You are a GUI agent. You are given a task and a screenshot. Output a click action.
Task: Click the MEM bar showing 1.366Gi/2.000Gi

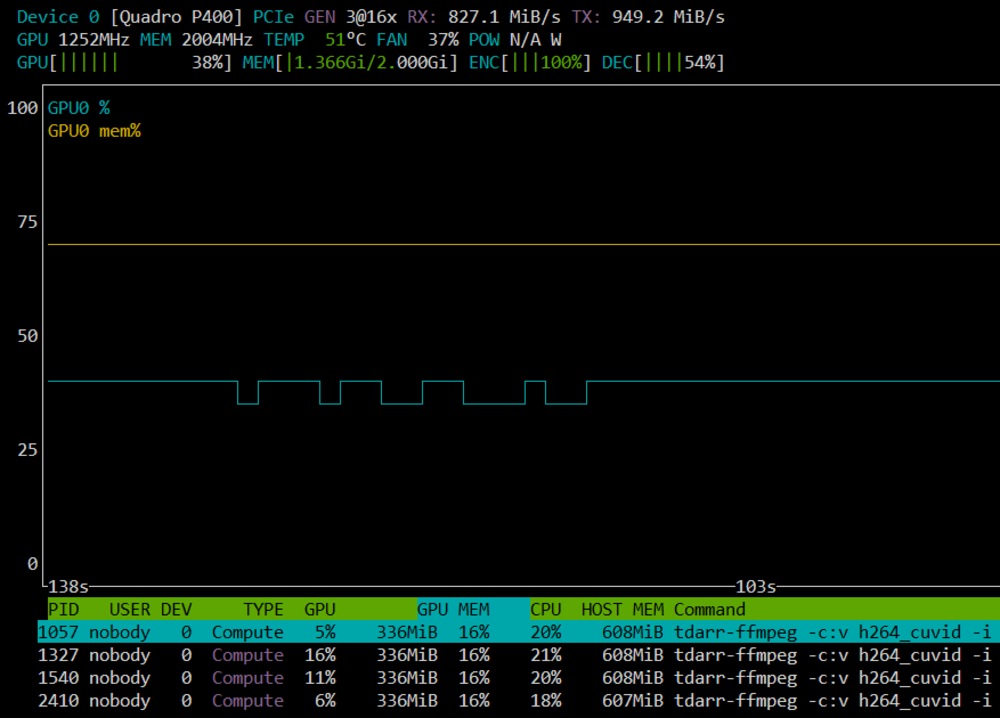tap(350, 62)
